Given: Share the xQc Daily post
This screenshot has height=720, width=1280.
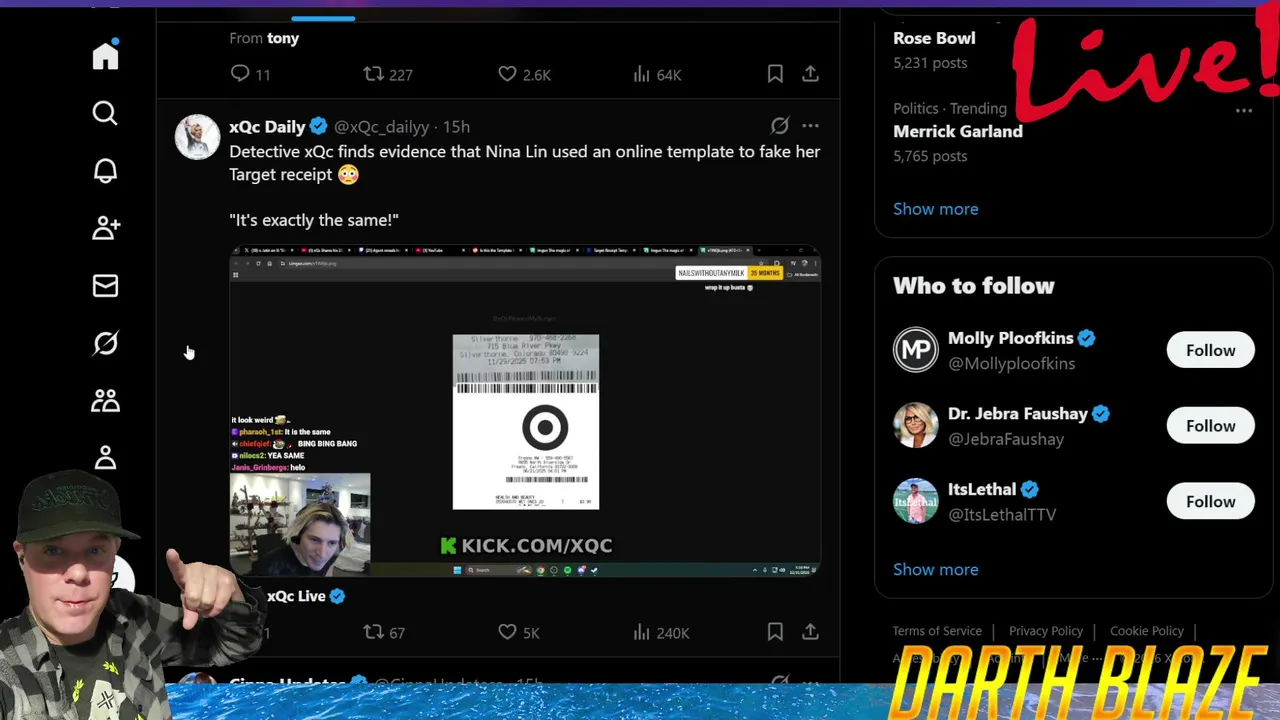Looking at the screenshot, I should coord(810,632).
